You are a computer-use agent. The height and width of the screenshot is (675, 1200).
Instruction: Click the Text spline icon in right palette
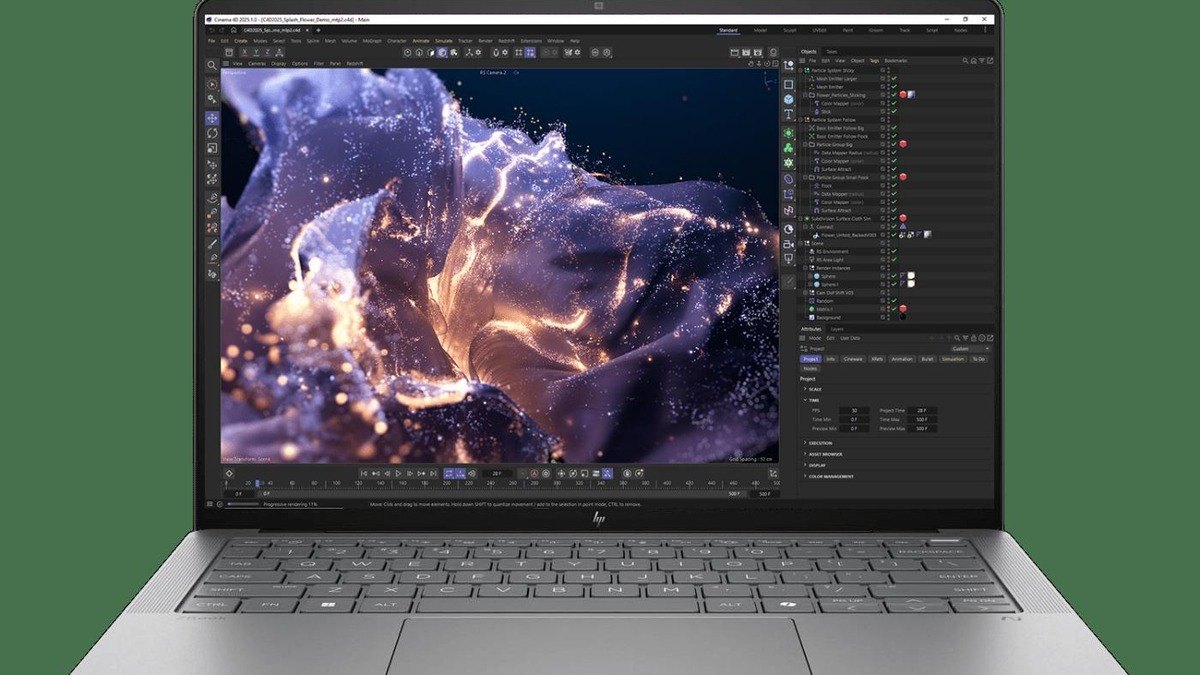pos(789,114)
